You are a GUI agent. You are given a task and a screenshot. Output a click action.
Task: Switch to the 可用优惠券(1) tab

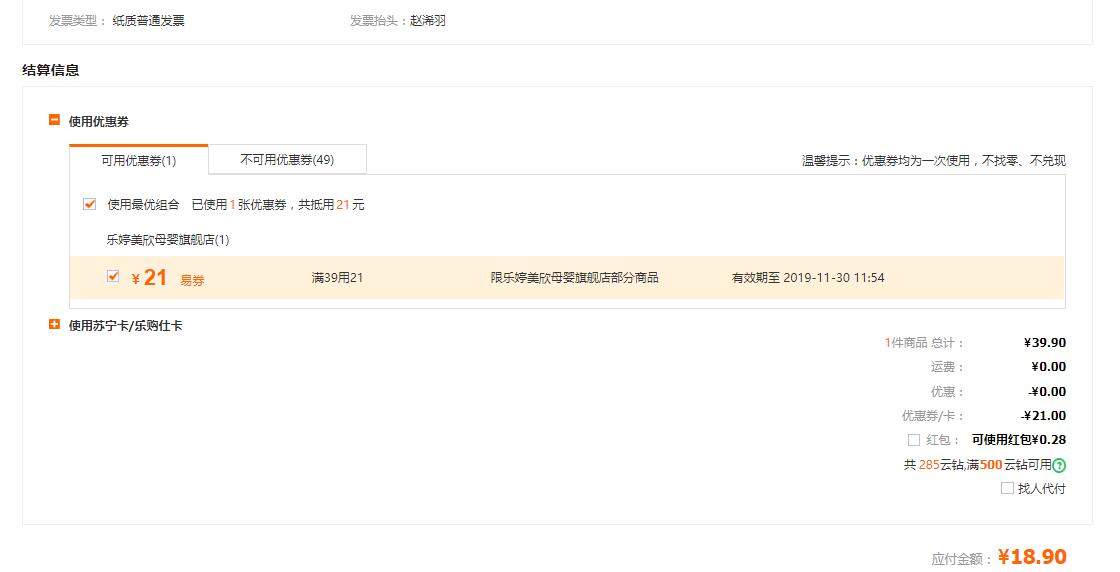139,161
